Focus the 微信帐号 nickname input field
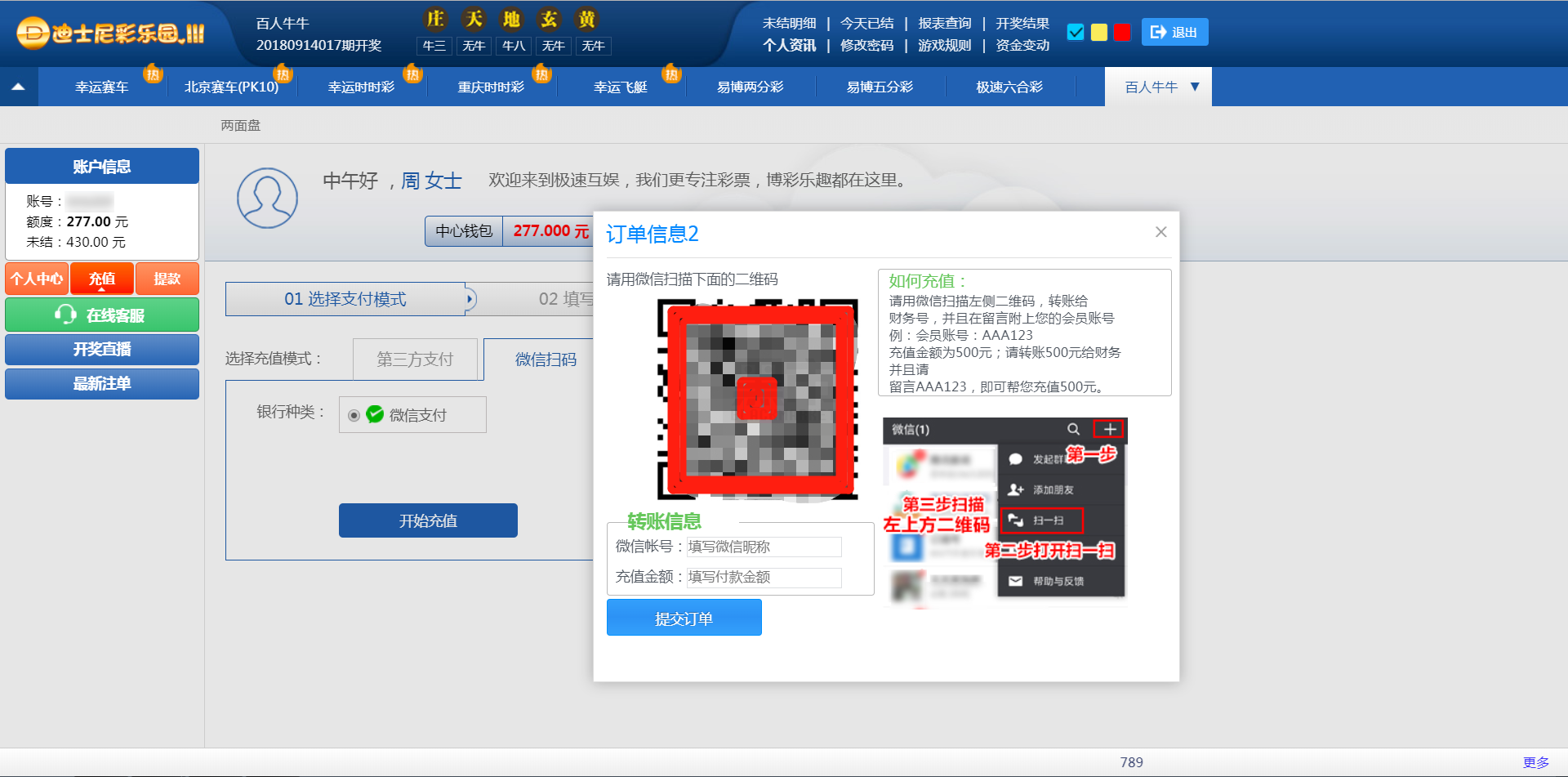This screenshot has width=1568, height=777. (x=764, y=547)
